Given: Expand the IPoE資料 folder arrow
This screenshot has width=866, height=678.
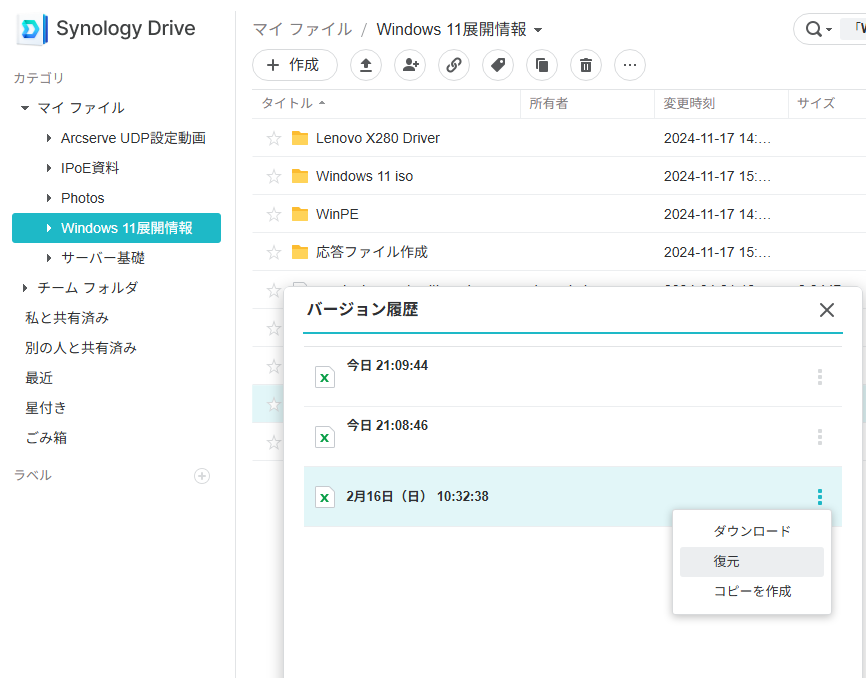Looking at the screenshot, I should [49, 168].
